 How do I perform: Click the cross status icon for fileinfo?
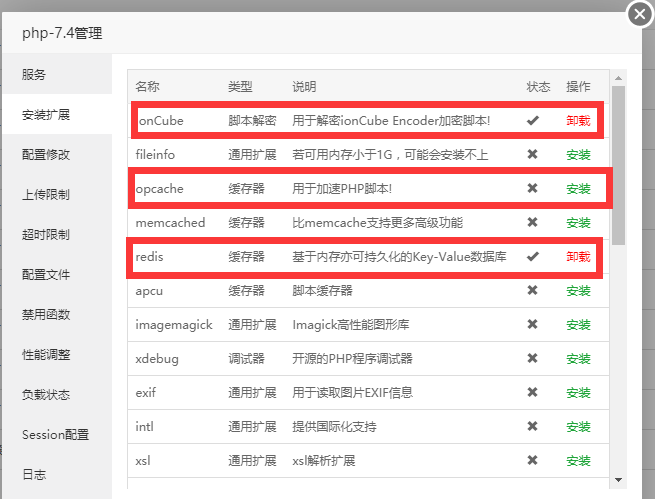pyautogui.click(x=532, y=155)
